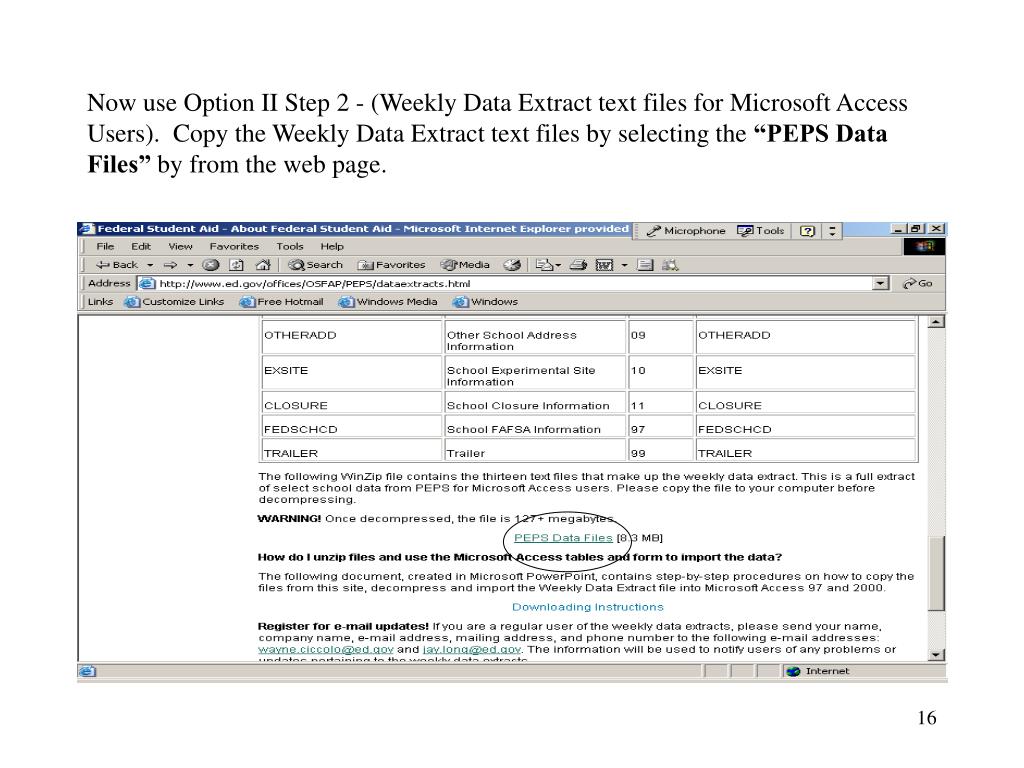Open the Help menu
The height and width of the screenshot is (768, 1024).
[332, 247]
